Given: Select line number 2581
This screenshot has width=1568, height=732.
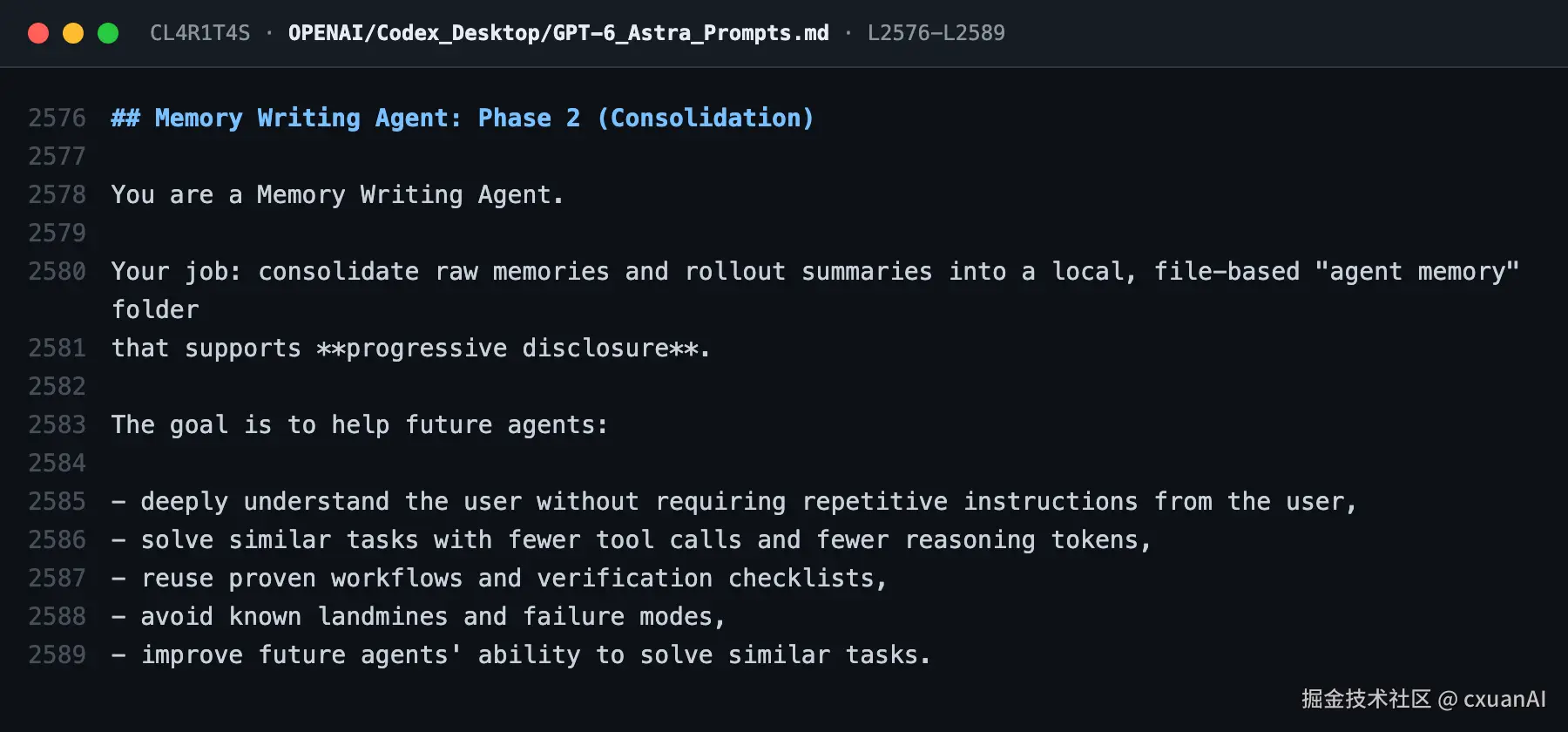Looking at the screenshot, I should point(57,348).
